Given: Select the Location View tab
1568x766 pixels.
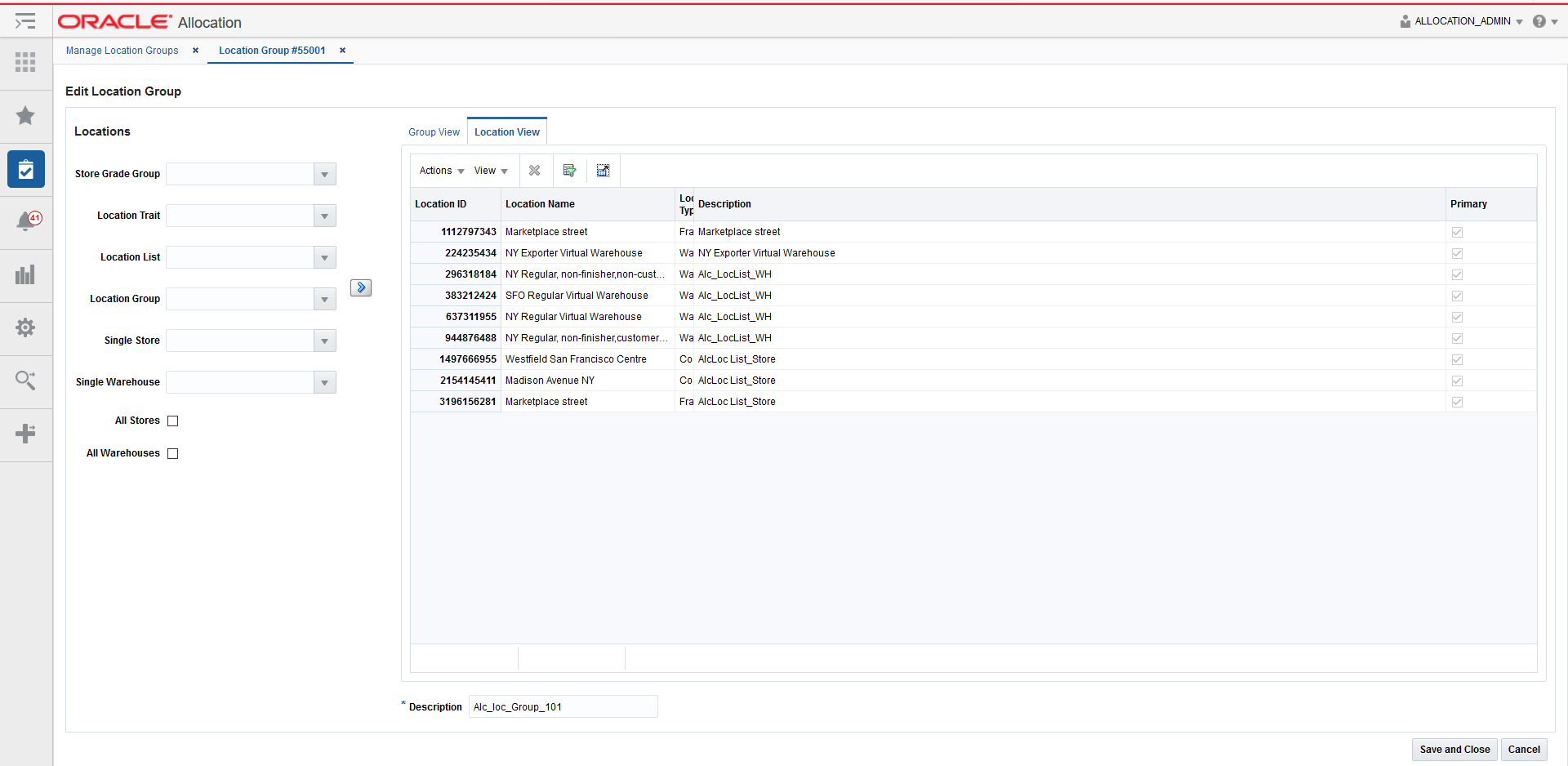Looking at the screenshot, I should click(x=507, y=132).
